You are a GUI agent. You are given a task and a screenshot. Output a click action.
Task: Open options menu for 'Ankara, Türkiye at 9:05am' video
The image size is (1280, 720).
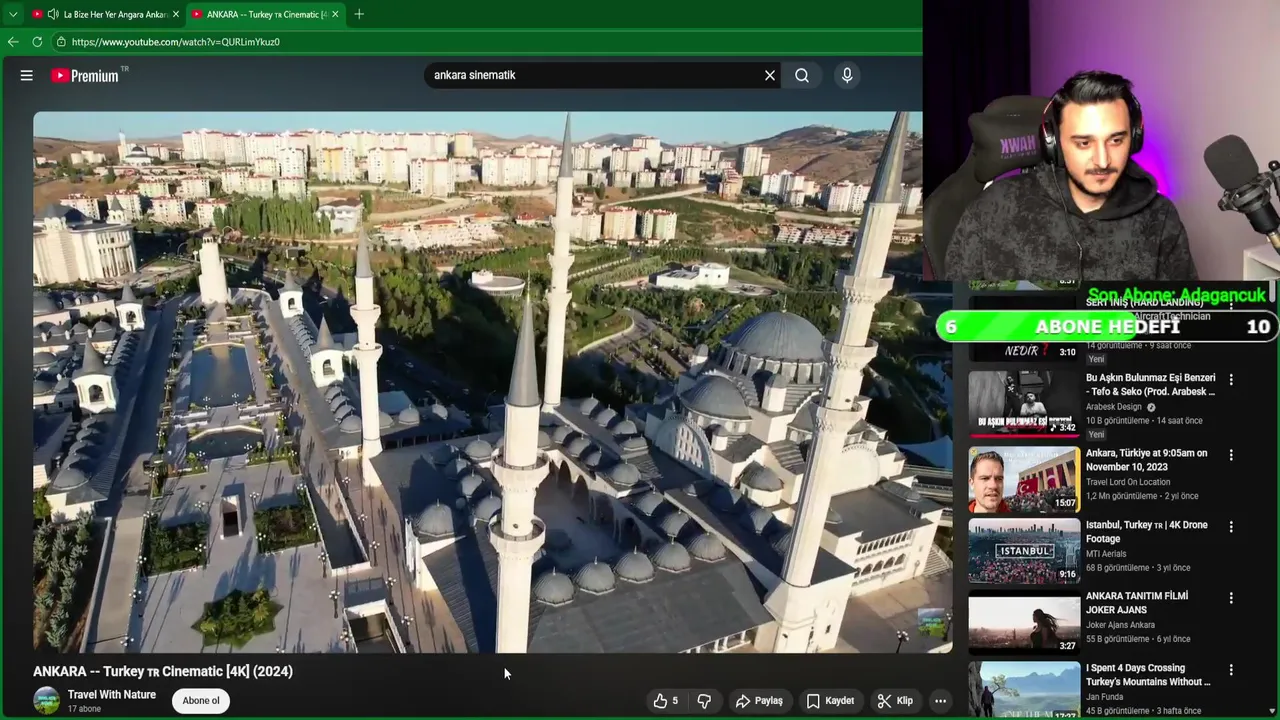tap(1231, 455)
